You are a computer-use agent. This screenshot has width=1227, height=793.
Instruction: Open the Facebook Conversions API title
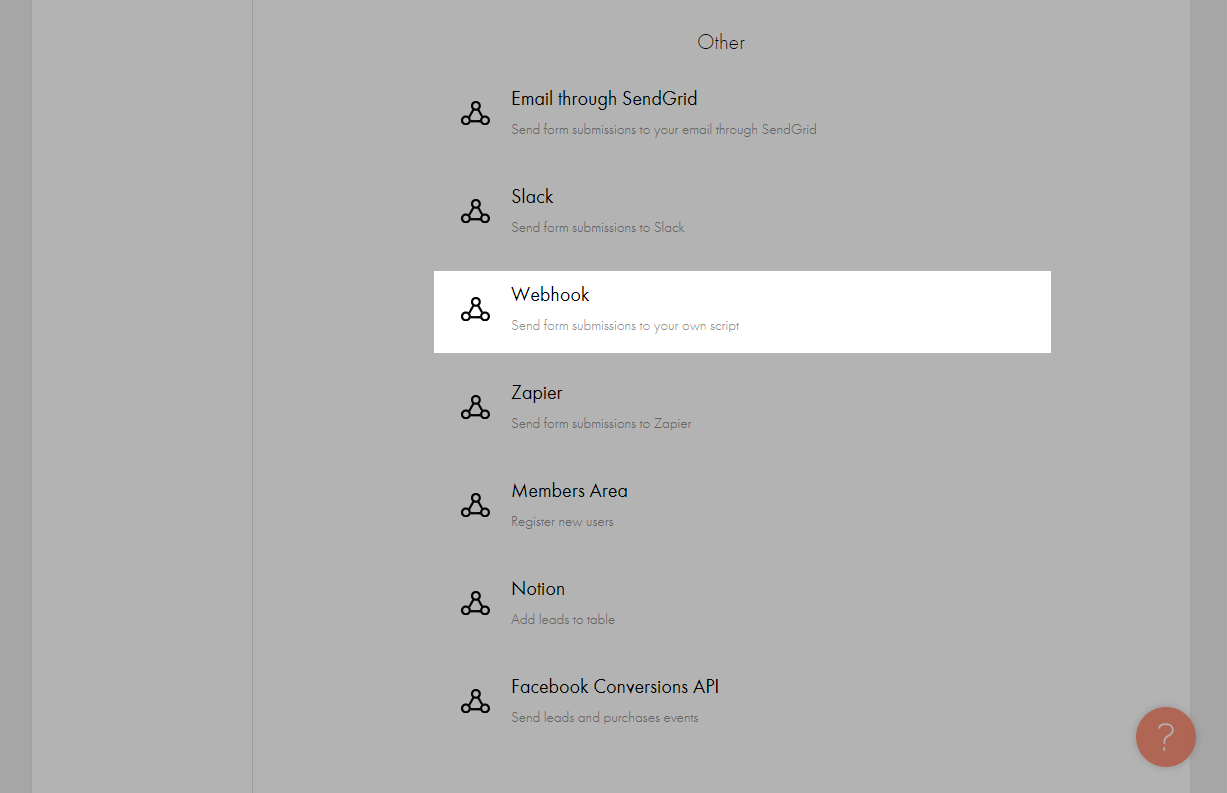point(615,687)
